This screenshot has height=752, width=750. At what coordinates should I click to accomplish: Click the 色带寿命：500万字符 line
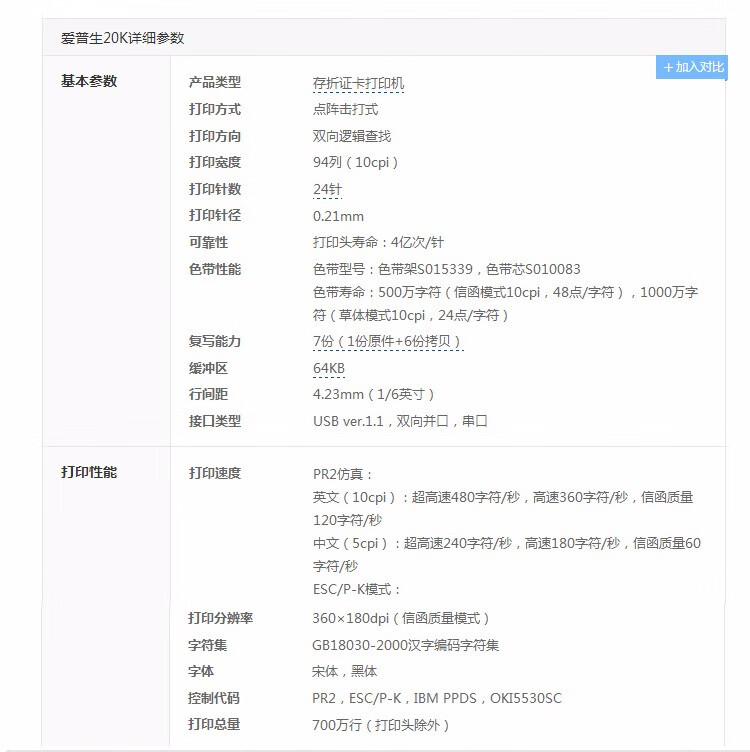pos(505,304)
